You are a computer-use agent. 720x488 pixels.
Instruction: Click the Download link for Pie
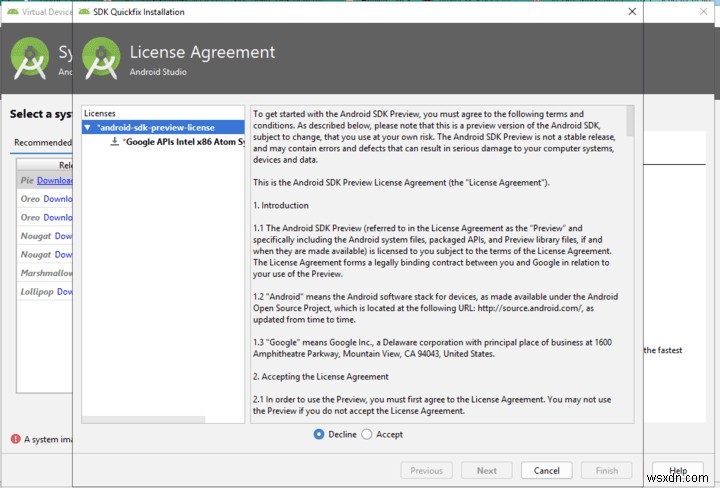pos(55,180)
